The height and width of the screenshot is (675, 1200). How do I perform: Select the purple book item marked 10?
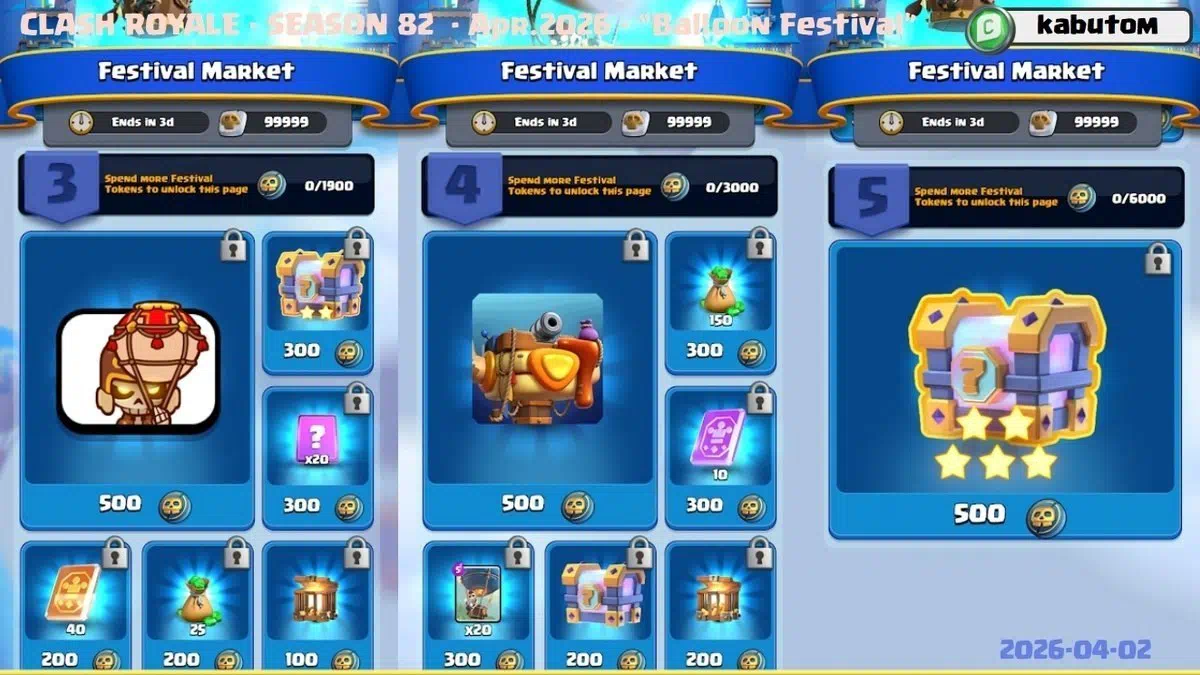pyautogui.click(x=720, y=458)
